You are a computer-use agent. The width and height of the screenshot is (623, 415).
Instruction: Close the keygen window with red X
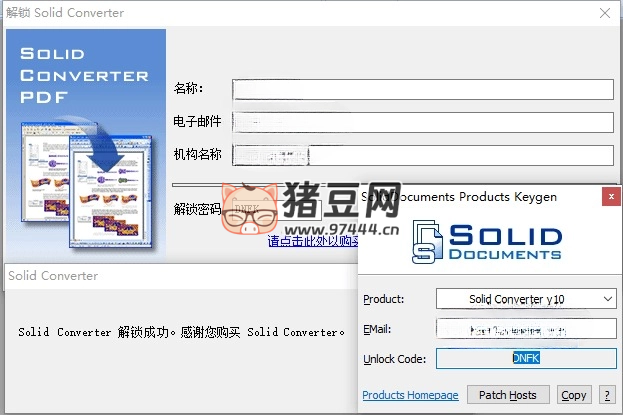[x=610, y=197]
